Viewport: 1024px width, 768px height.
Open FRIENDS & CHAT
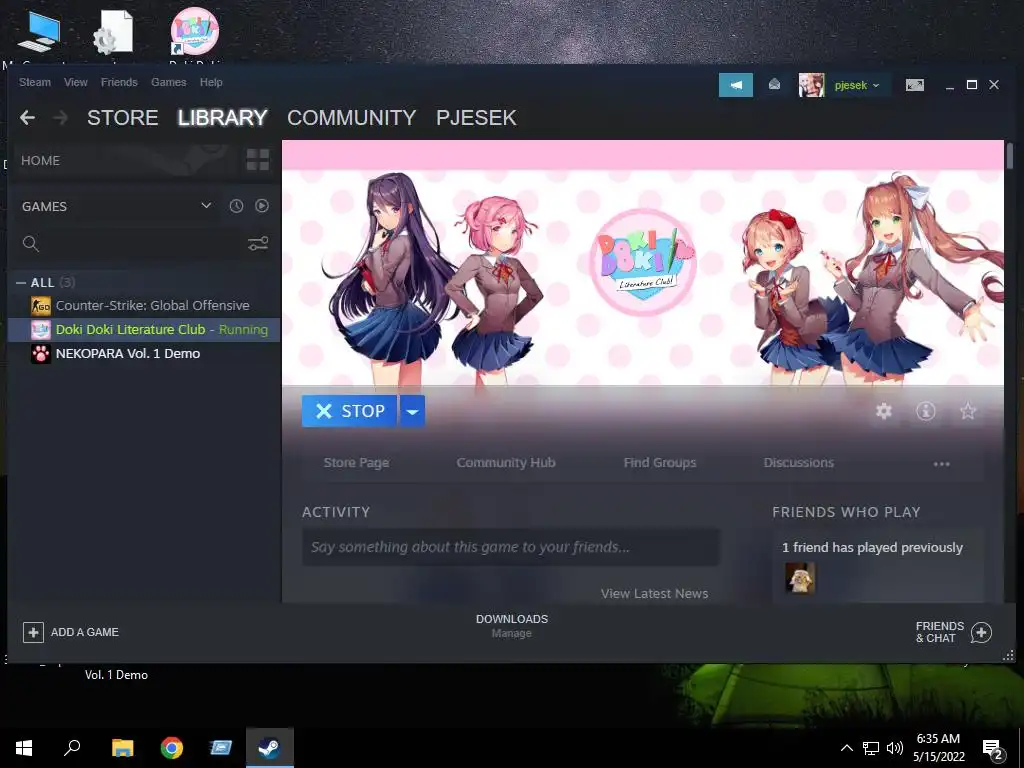(x=940, y=632)
